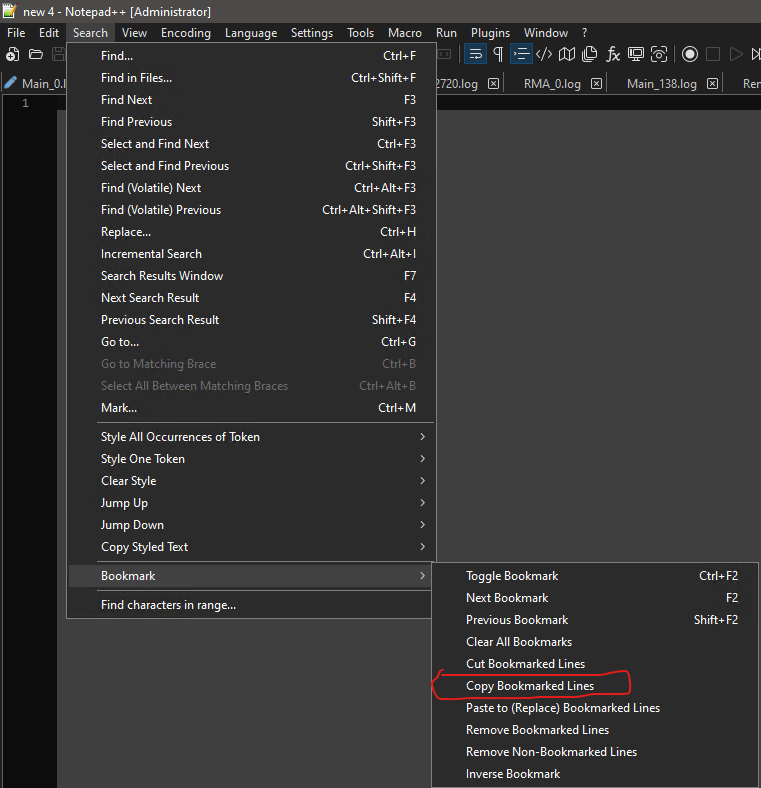Click the New file toolbar icon
761x788 pixels.
click(x=13, y=54)
